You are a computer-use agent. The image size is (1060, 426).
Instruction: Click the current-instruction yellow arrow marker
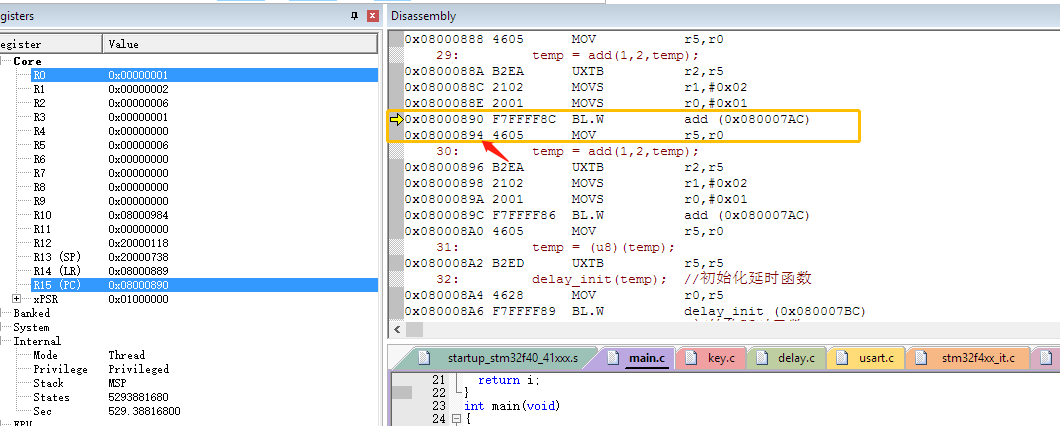pos(396,120)
